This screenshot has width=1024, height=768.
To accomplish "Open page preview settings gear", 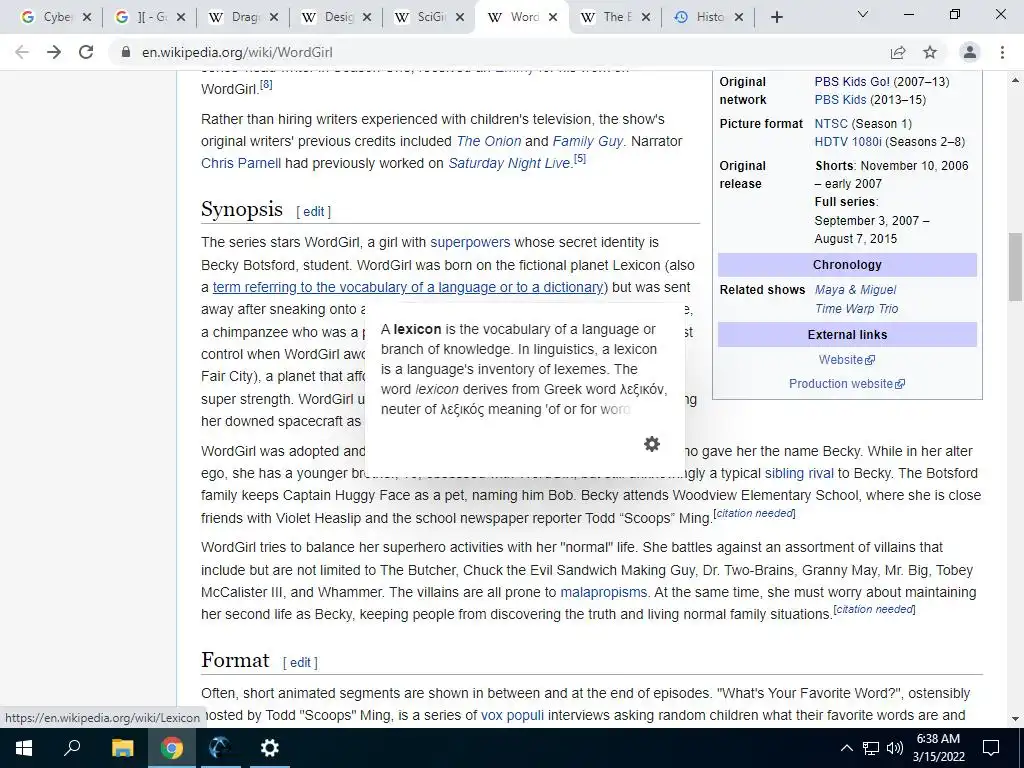I will coord(652,444).
